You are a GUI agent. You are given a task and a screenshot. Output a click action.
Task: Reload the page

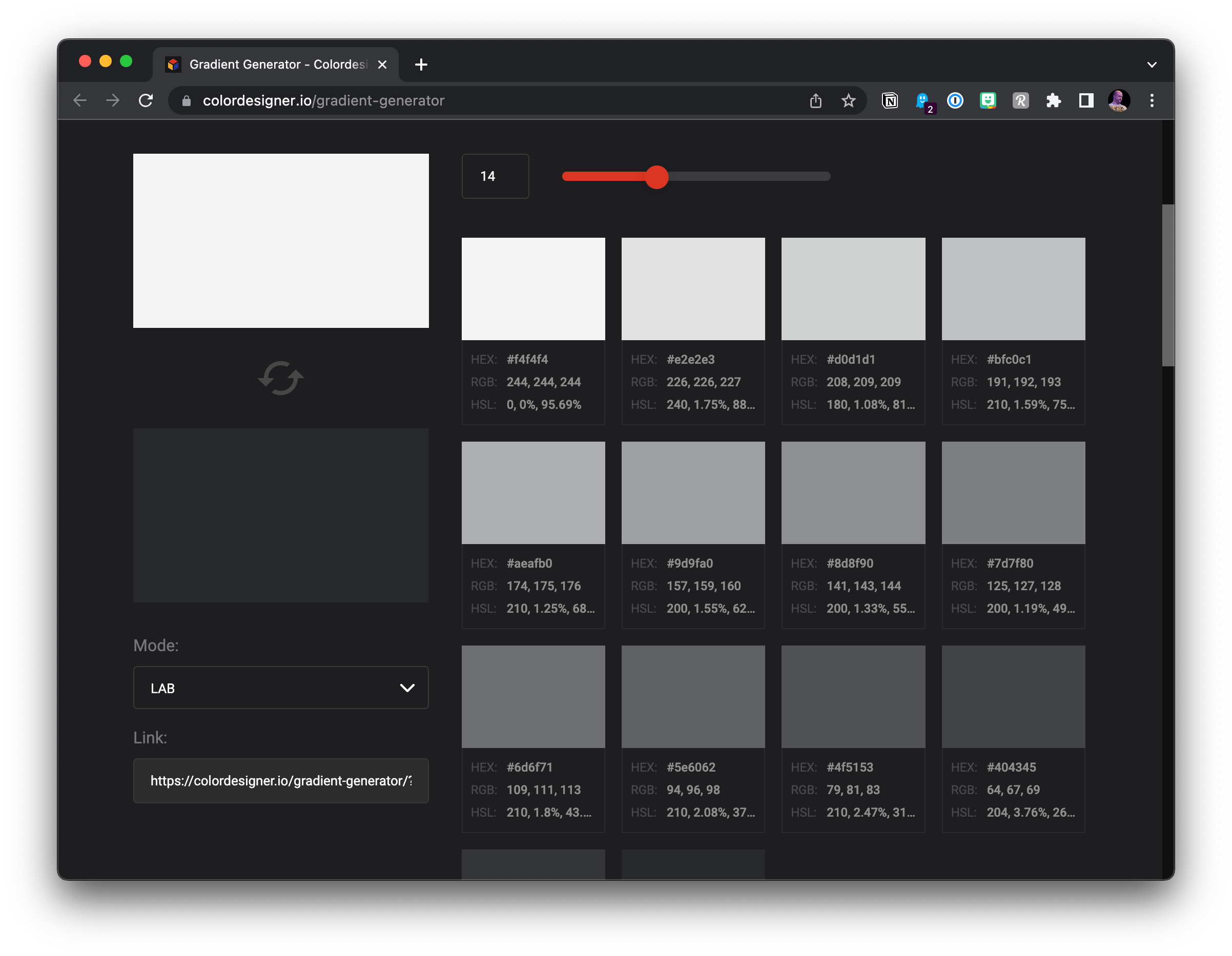pyautogui.click(x=146, y=101)
